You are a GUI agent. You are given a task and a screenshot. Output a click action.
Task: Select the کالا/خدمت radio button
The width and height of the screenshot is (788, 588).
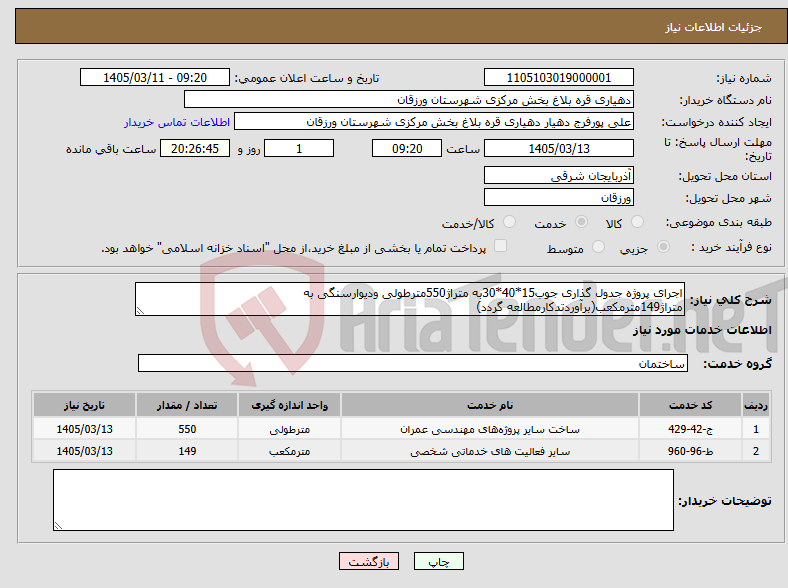click(x=510, y=222)
